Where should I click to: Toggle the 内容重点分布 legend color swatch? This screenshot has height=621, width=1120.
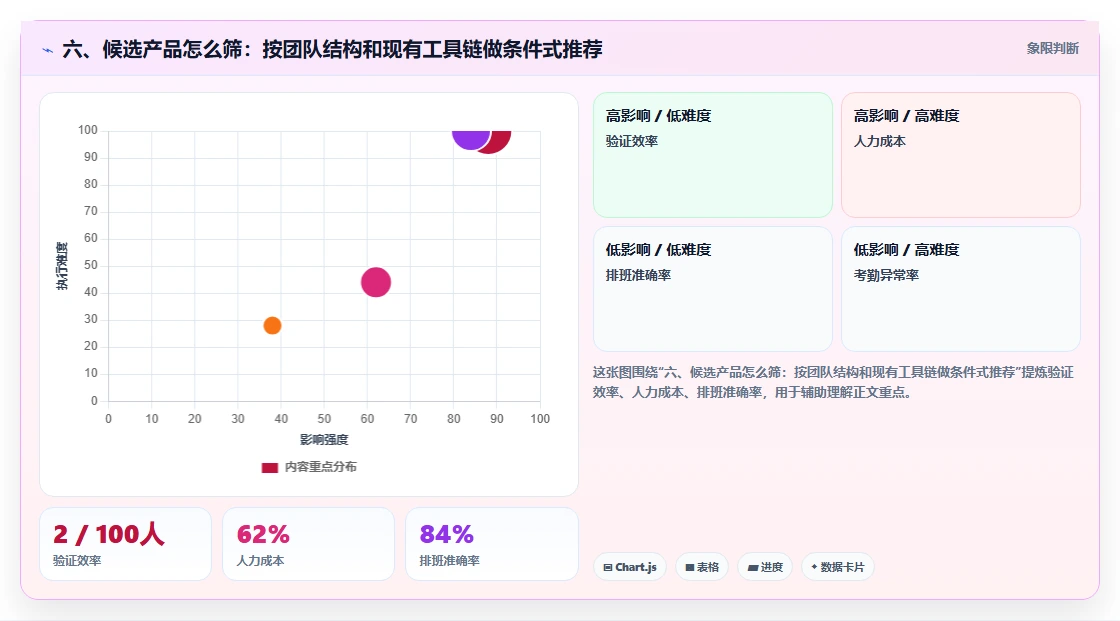(x=269, y=467)
